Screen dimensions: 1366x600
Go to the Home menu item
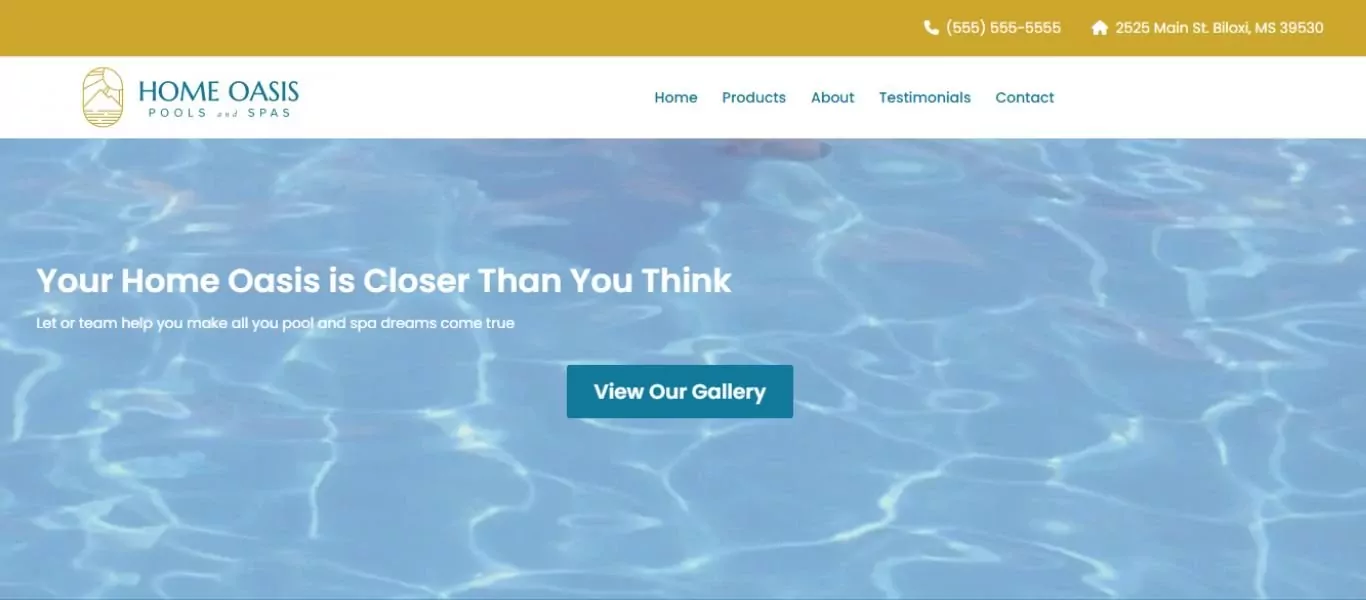(x=676, y=97)
